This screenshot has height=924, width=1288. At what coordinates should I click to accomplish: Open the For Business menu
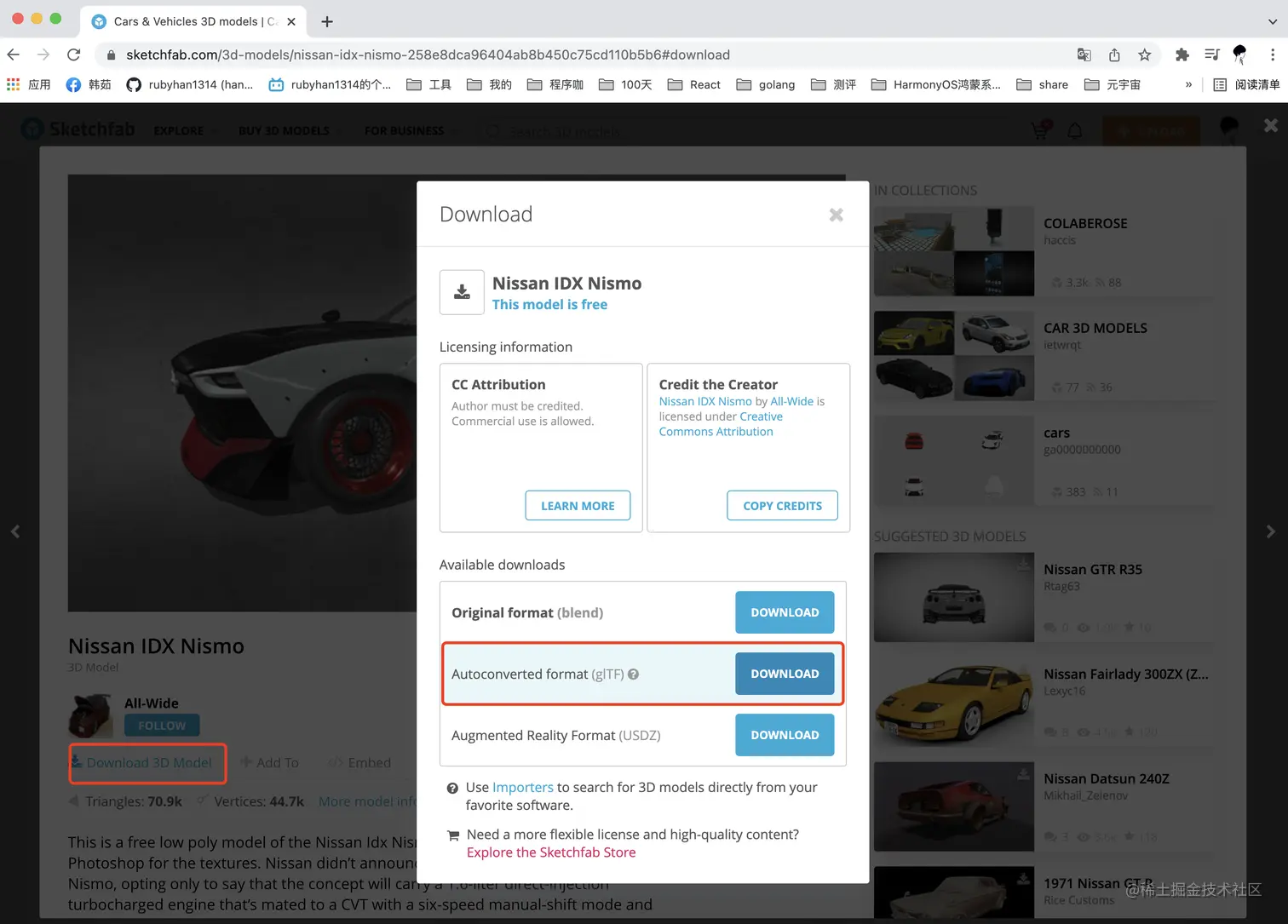[x=411, y=131]
